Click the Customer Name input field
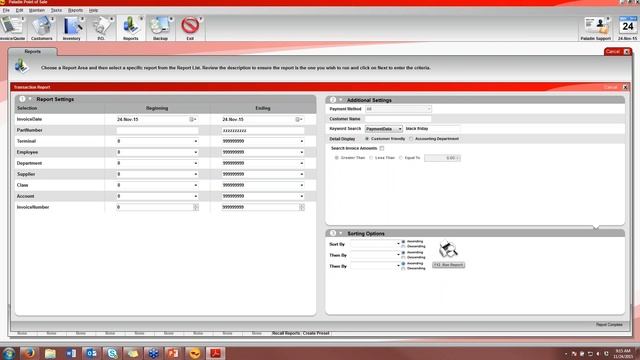The height and width of the screenshot is (360, 640). [x=398, y=119]
